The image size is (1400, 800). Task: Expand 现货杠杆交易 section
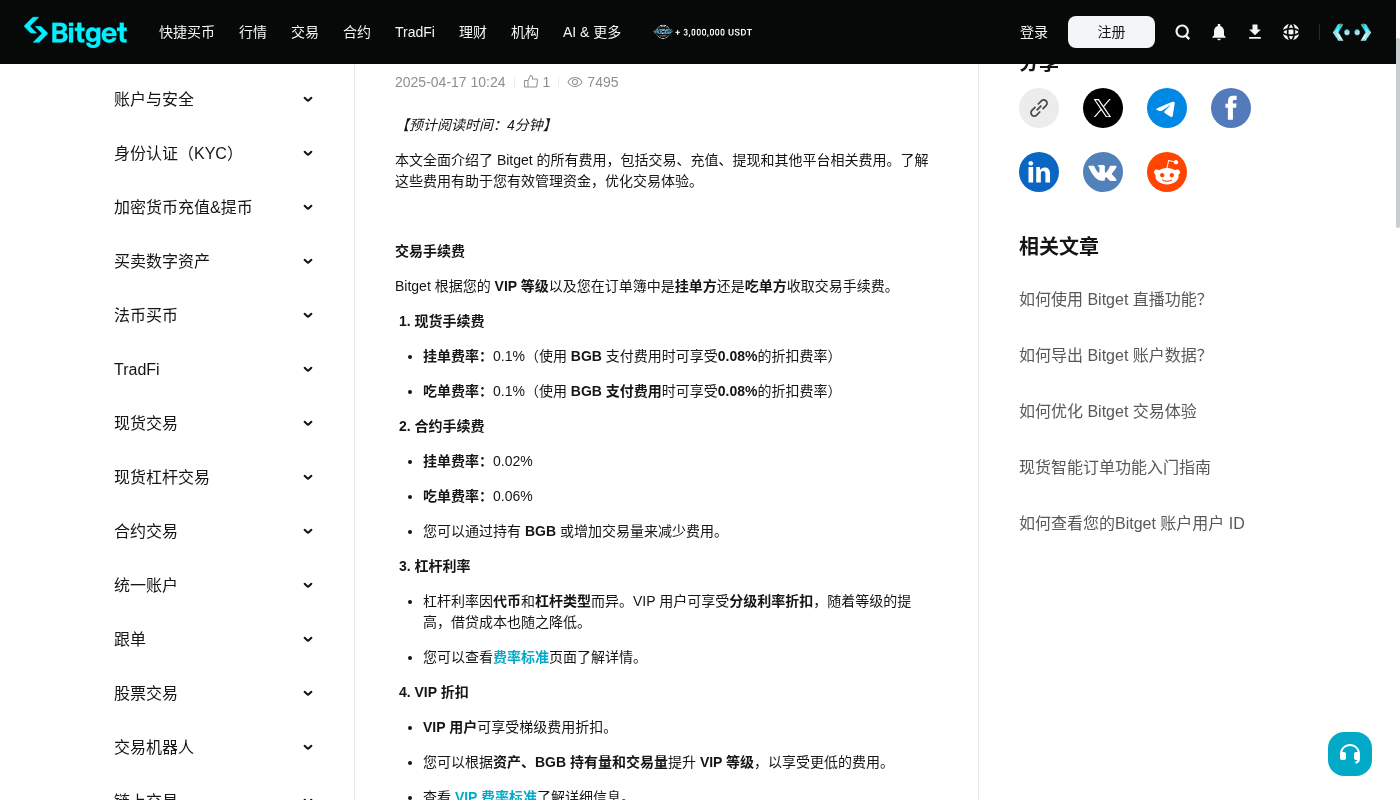pyautogui.click(x=214, y=477)
